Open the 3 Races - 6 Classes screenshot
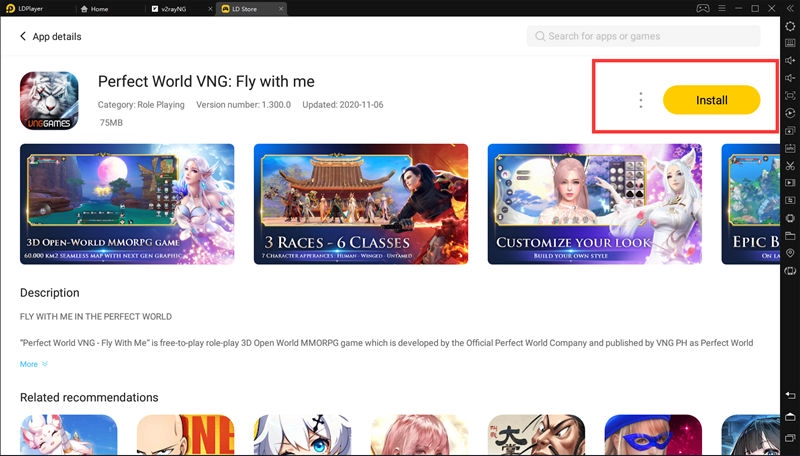Viewport: 800px width, 456px height. coord(361,204)
